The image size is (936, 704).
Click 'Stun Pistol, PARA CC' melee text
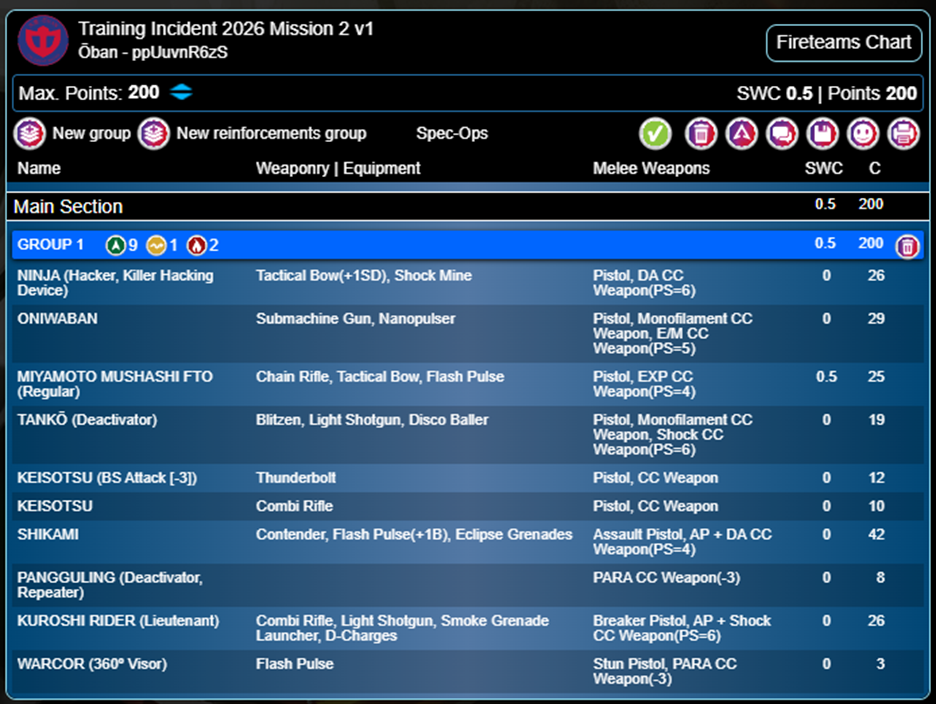664,672
